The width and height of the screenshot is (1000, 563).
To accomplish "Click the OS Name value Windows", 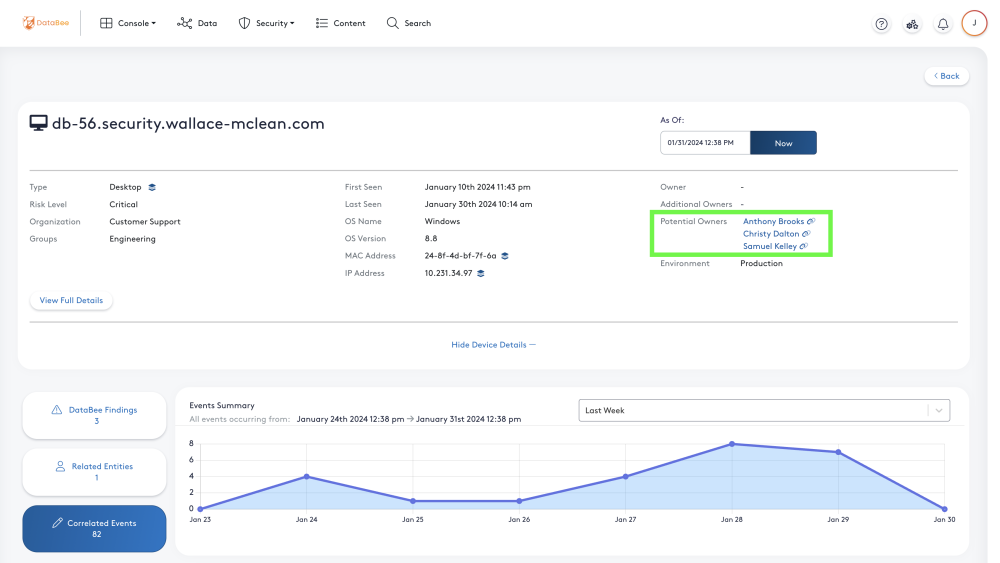I will coord(442,221).
